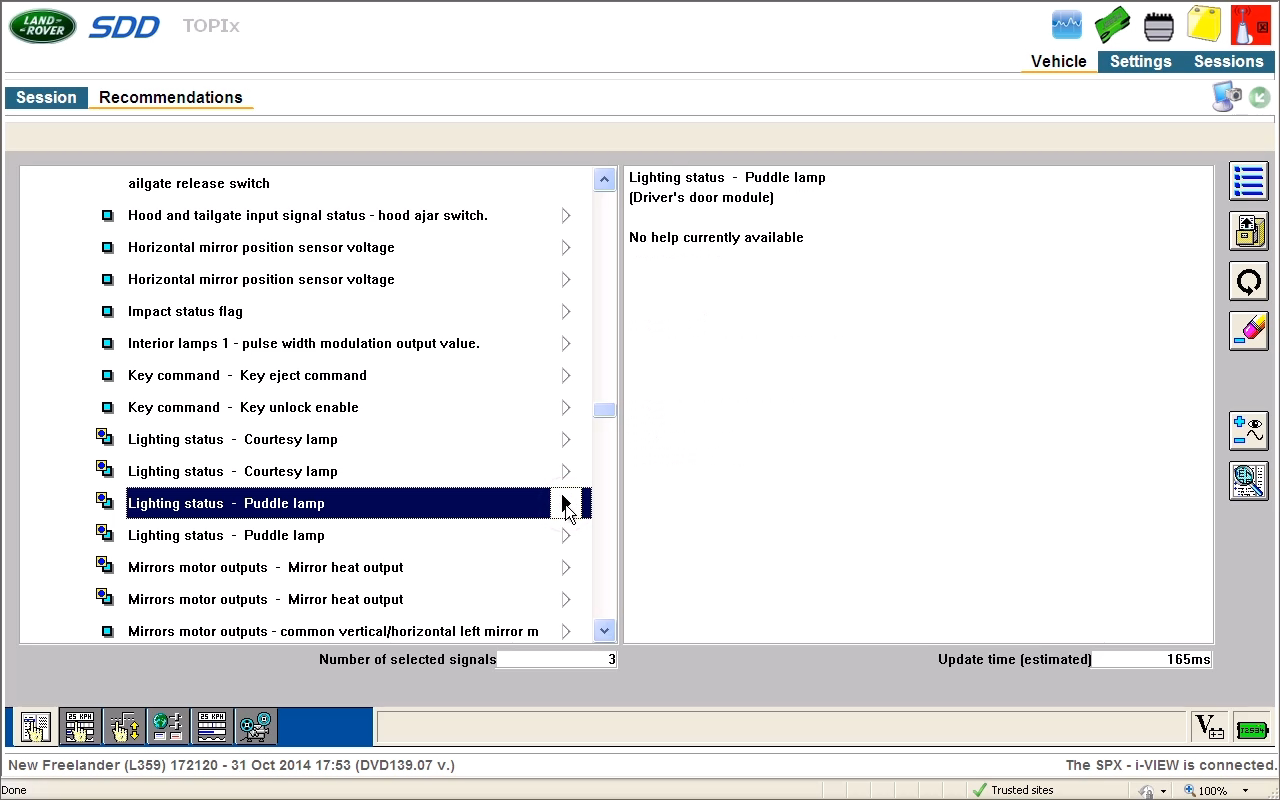Toggle signal icon for Impact status flag

[107, 311]
